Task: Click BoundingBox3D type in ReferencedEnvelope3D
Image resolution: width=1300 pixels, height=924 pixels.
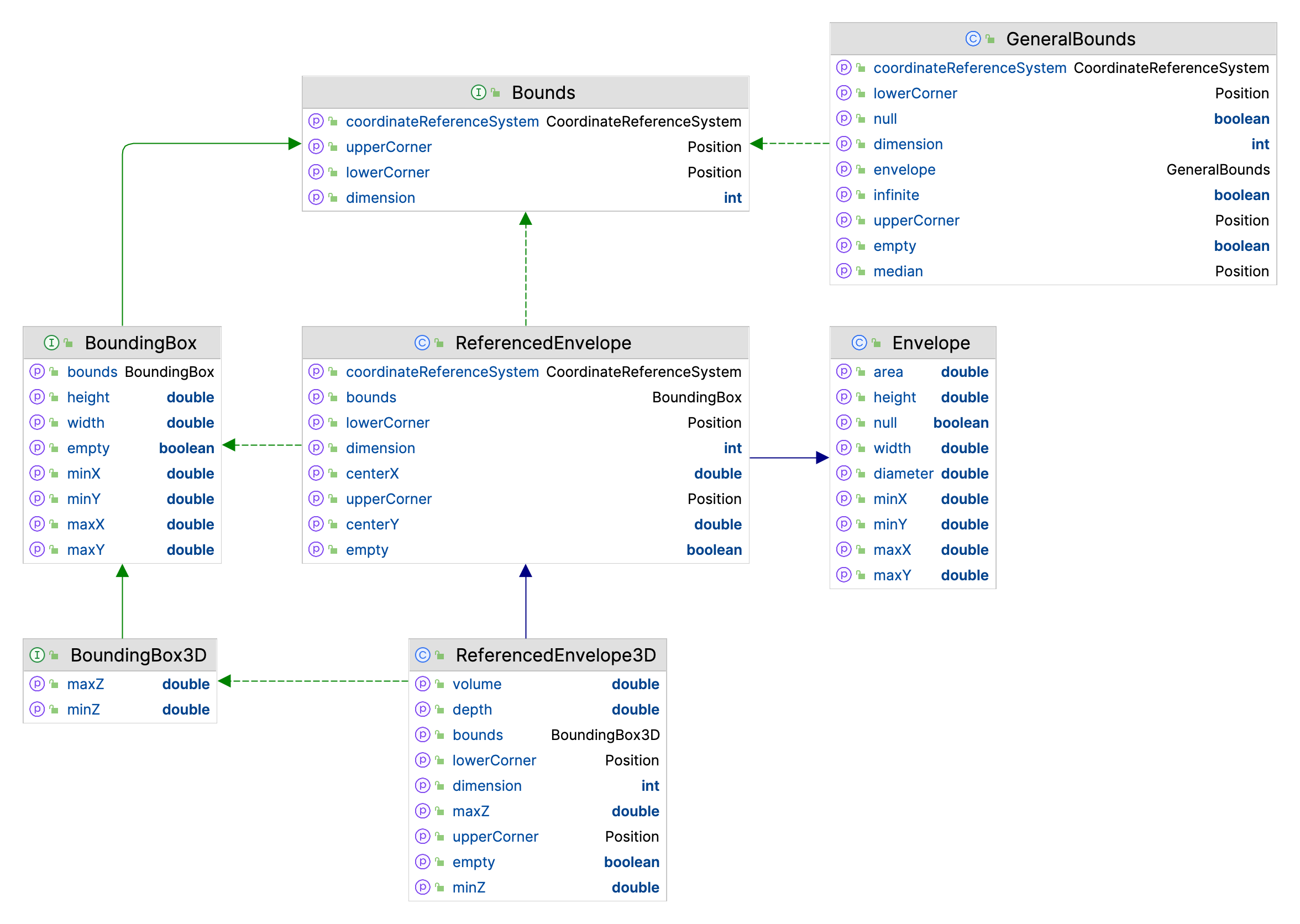Action: [605, 735]
